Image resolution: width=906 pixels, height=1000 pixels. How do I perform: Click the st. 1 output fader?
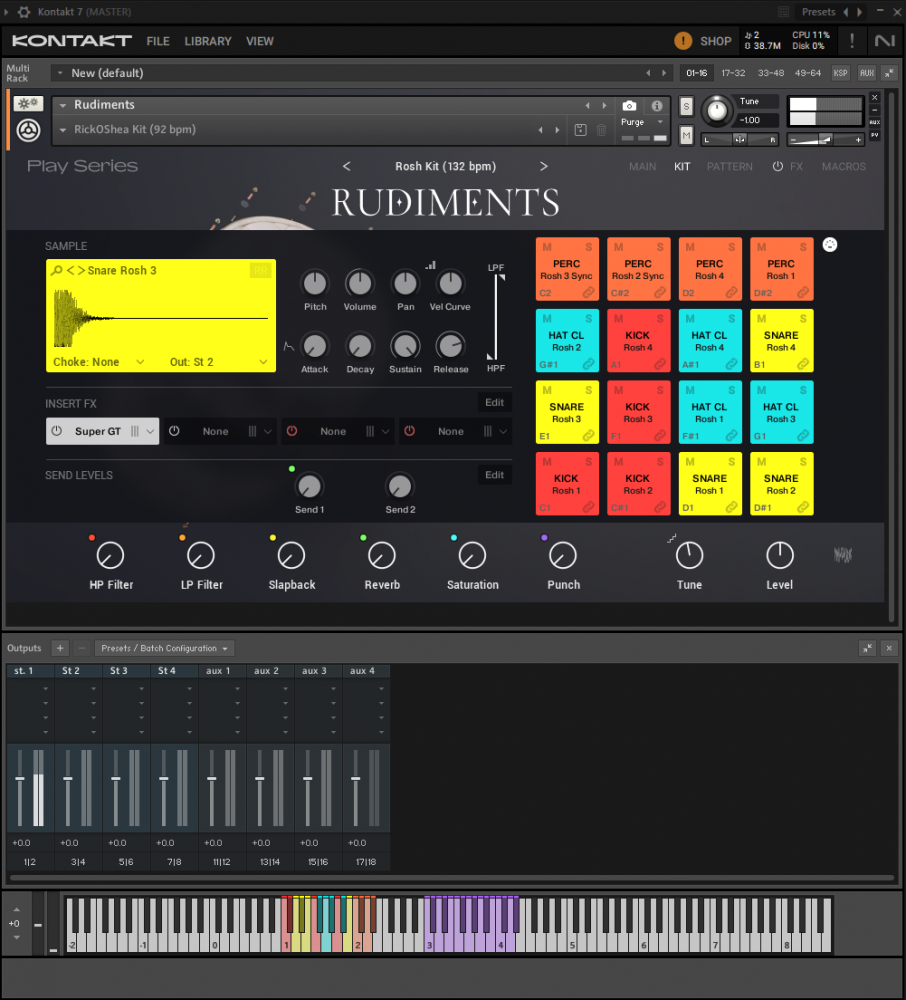20,779
